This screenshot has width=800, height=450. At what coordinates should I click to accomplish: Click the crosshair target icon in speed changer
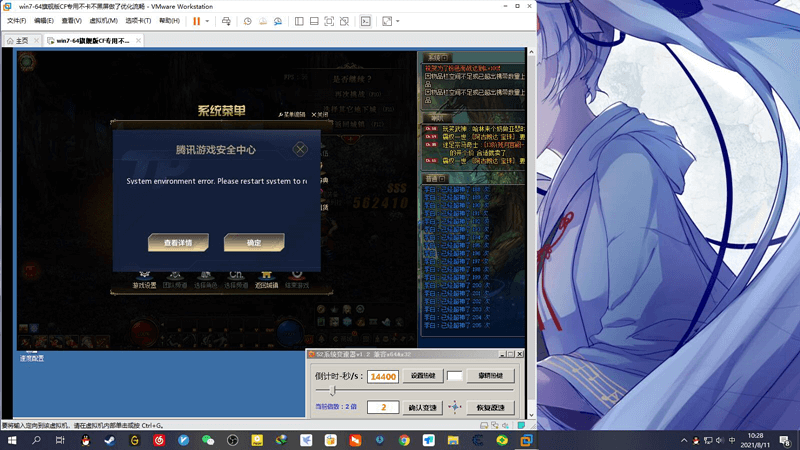[454, 407]
